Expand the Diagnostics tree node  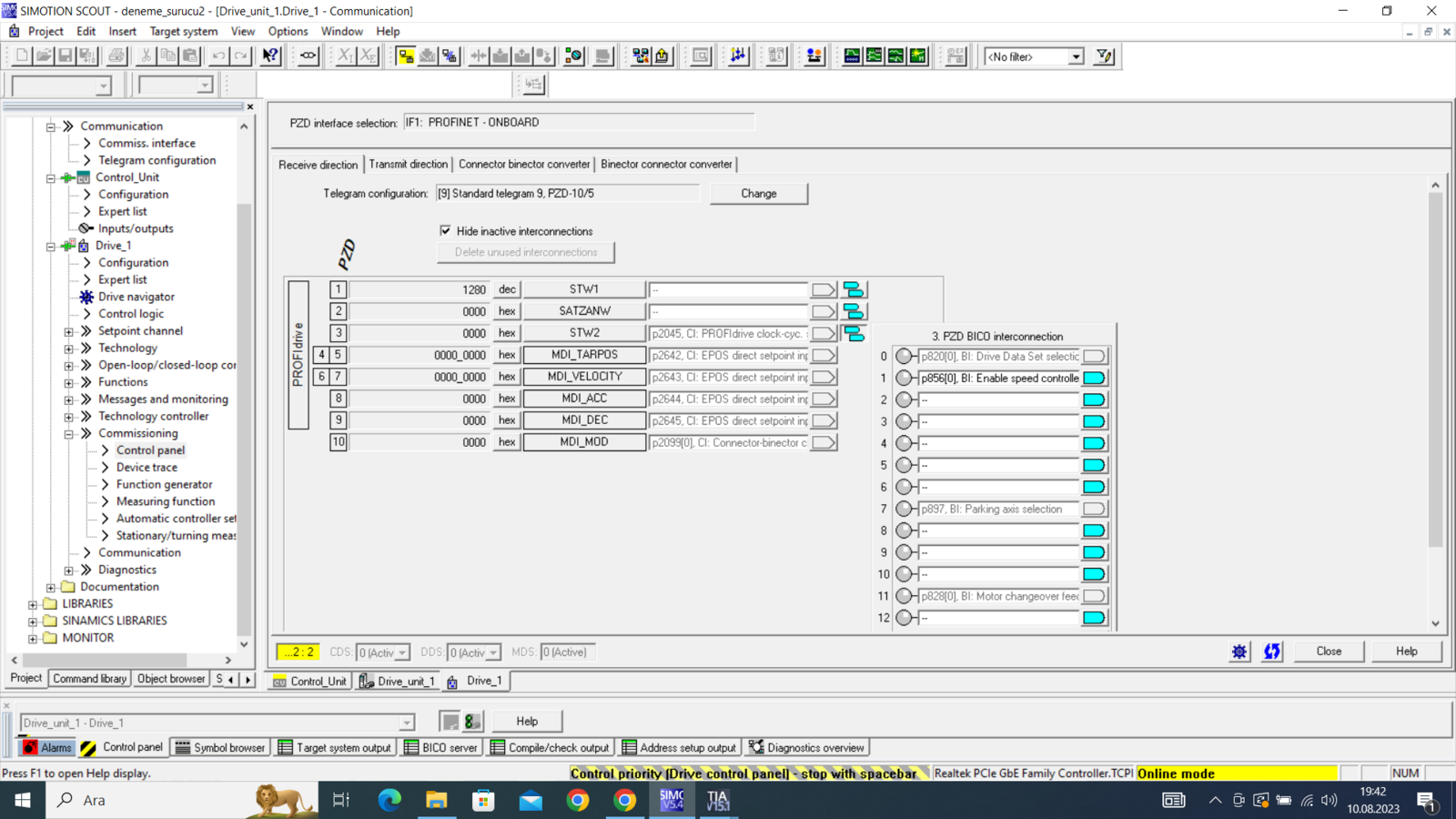point(68,571)
